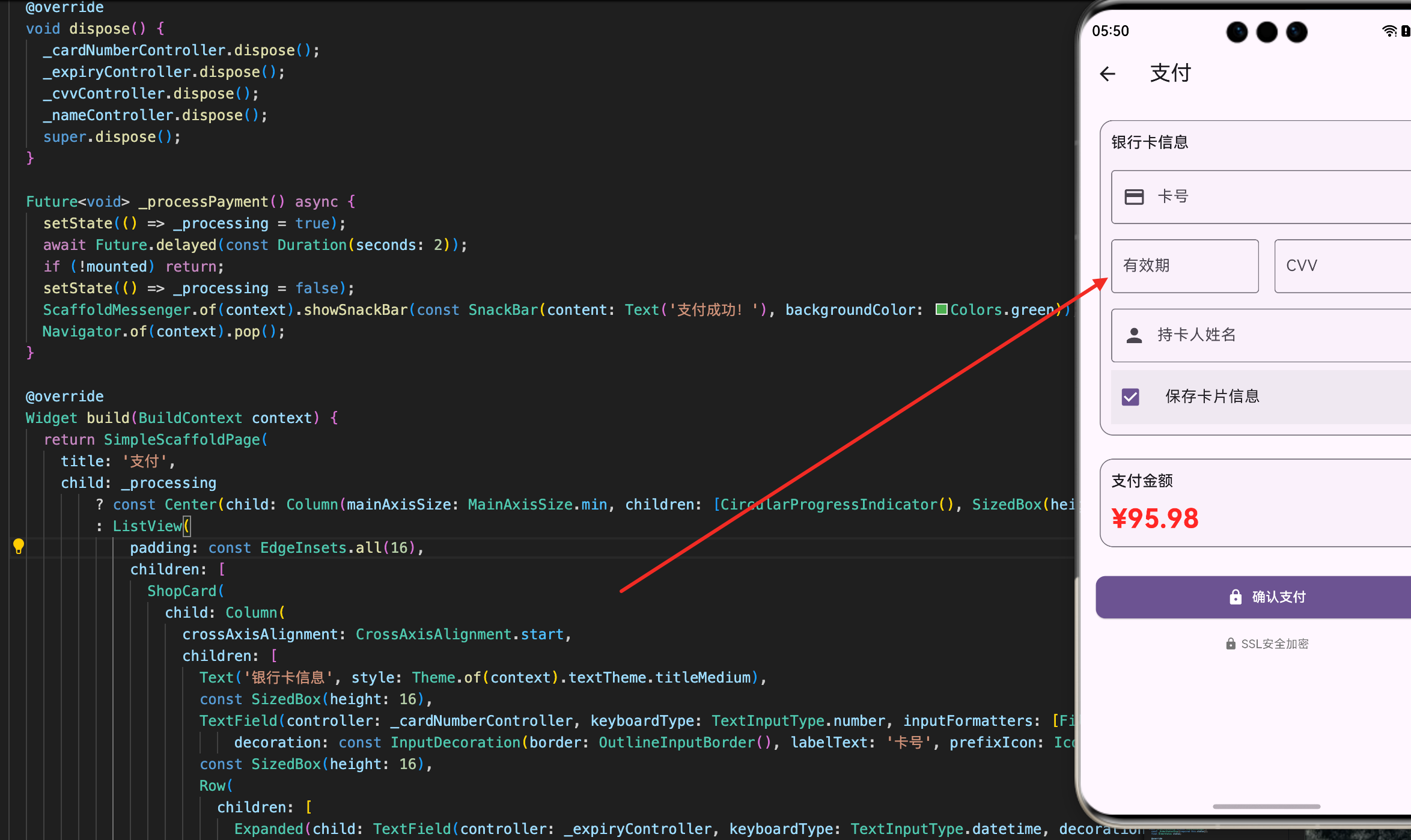Toggle the 保存卡片信息 checkbox

pos(1130,397)
